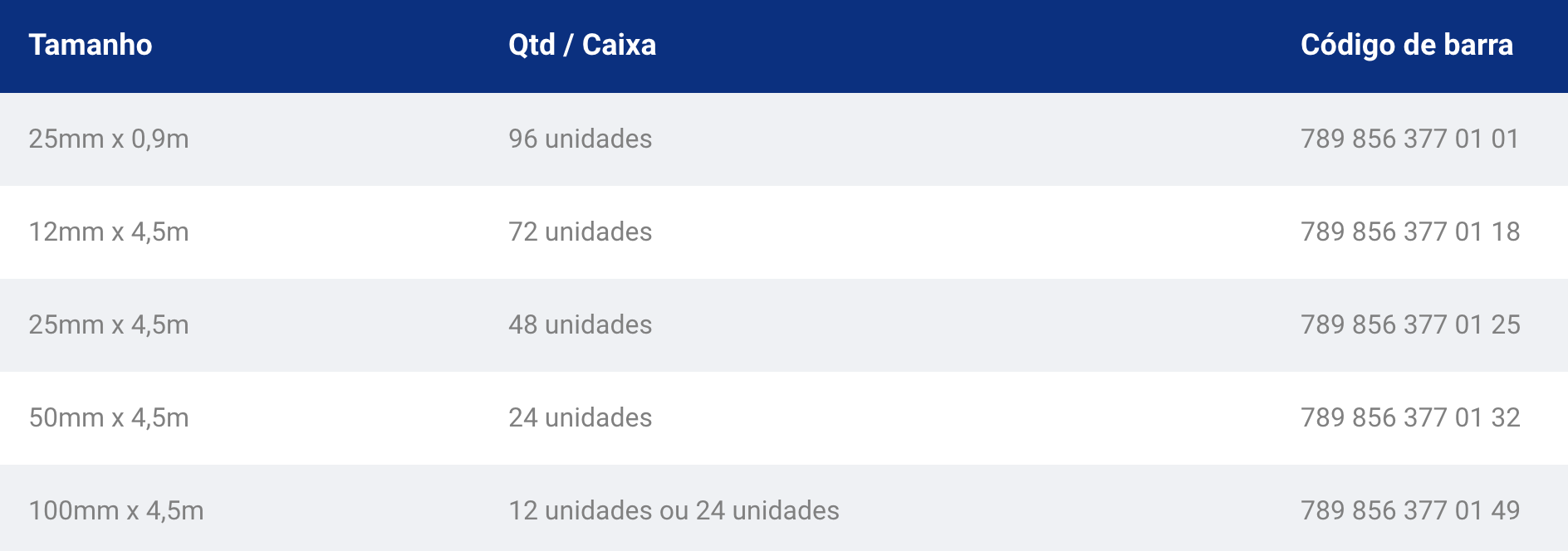The image size is (1568, 551).
Task: Select barcode 789 856 377 01 01
Action: [x=1410, y=139]
